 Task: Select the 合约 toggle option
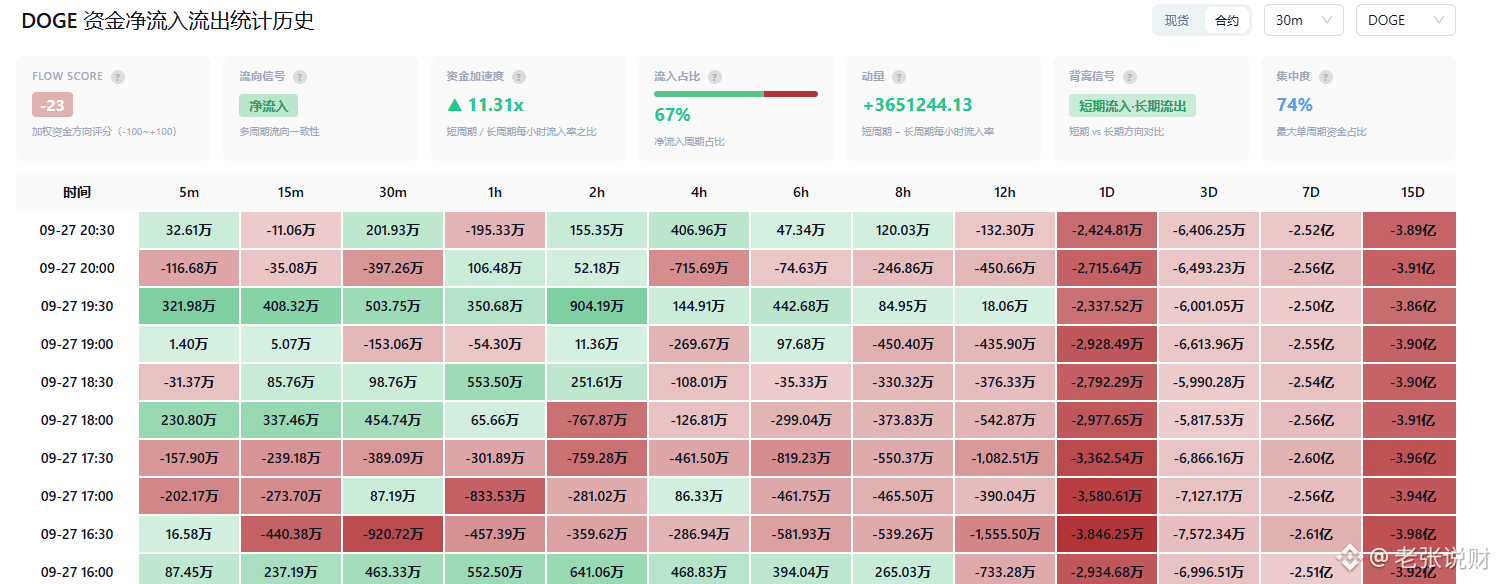point(1227,20)
